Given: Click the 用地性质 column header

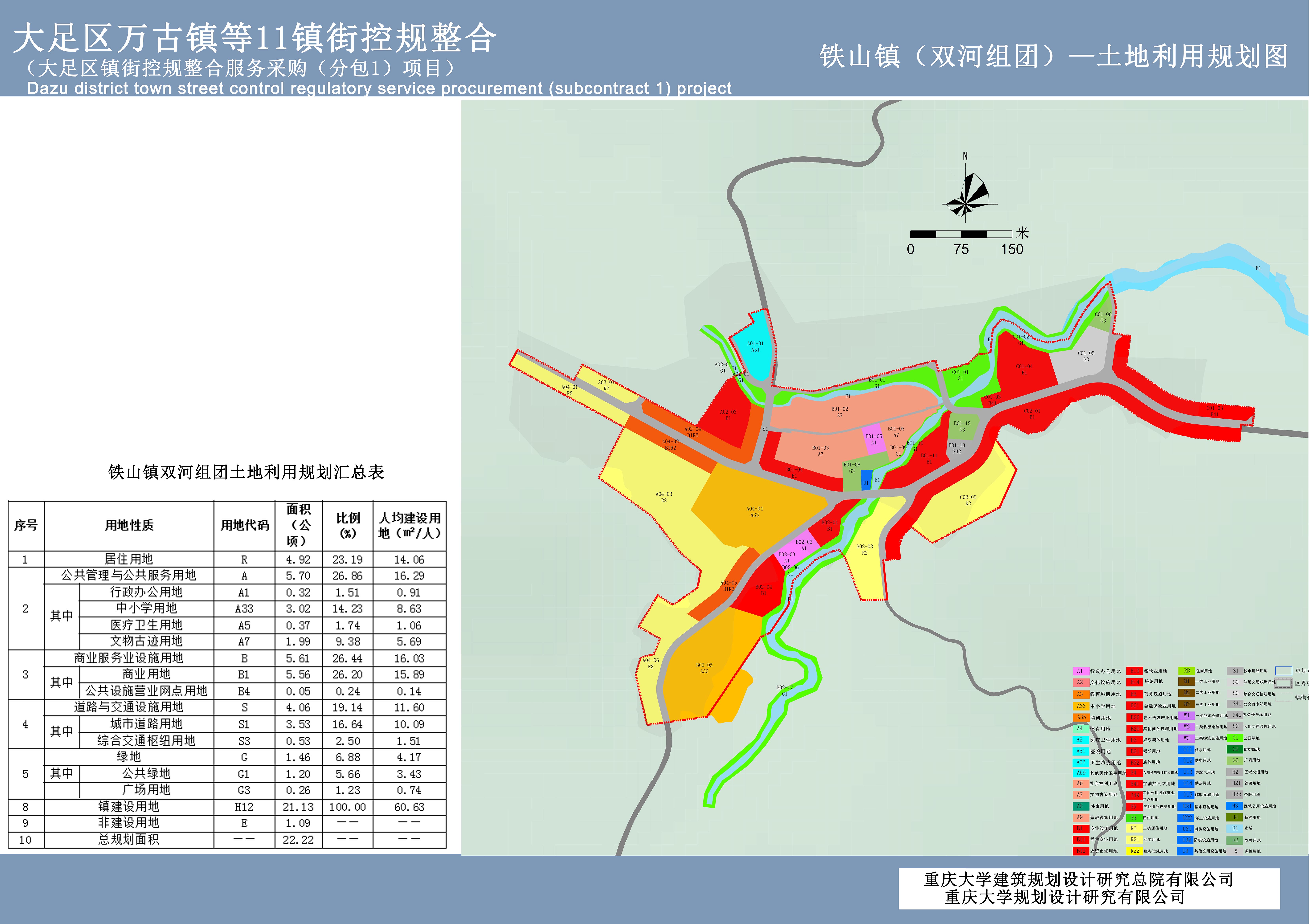Looking at the screenshot, I should (x=129, y=526).
